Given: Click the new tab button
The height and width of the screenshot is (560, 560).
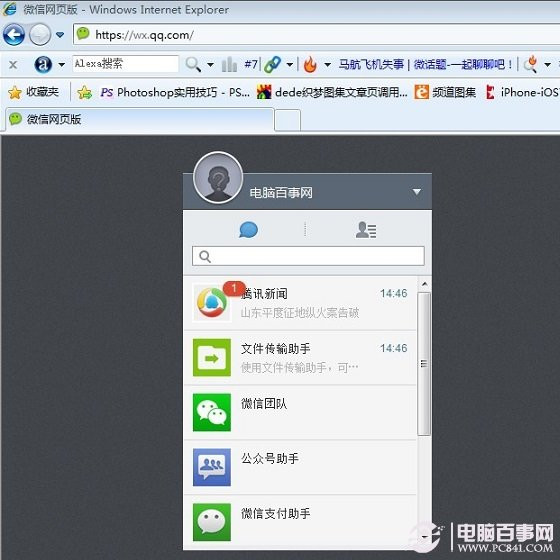Looking at the screenshot, I should tap(288, 120).
